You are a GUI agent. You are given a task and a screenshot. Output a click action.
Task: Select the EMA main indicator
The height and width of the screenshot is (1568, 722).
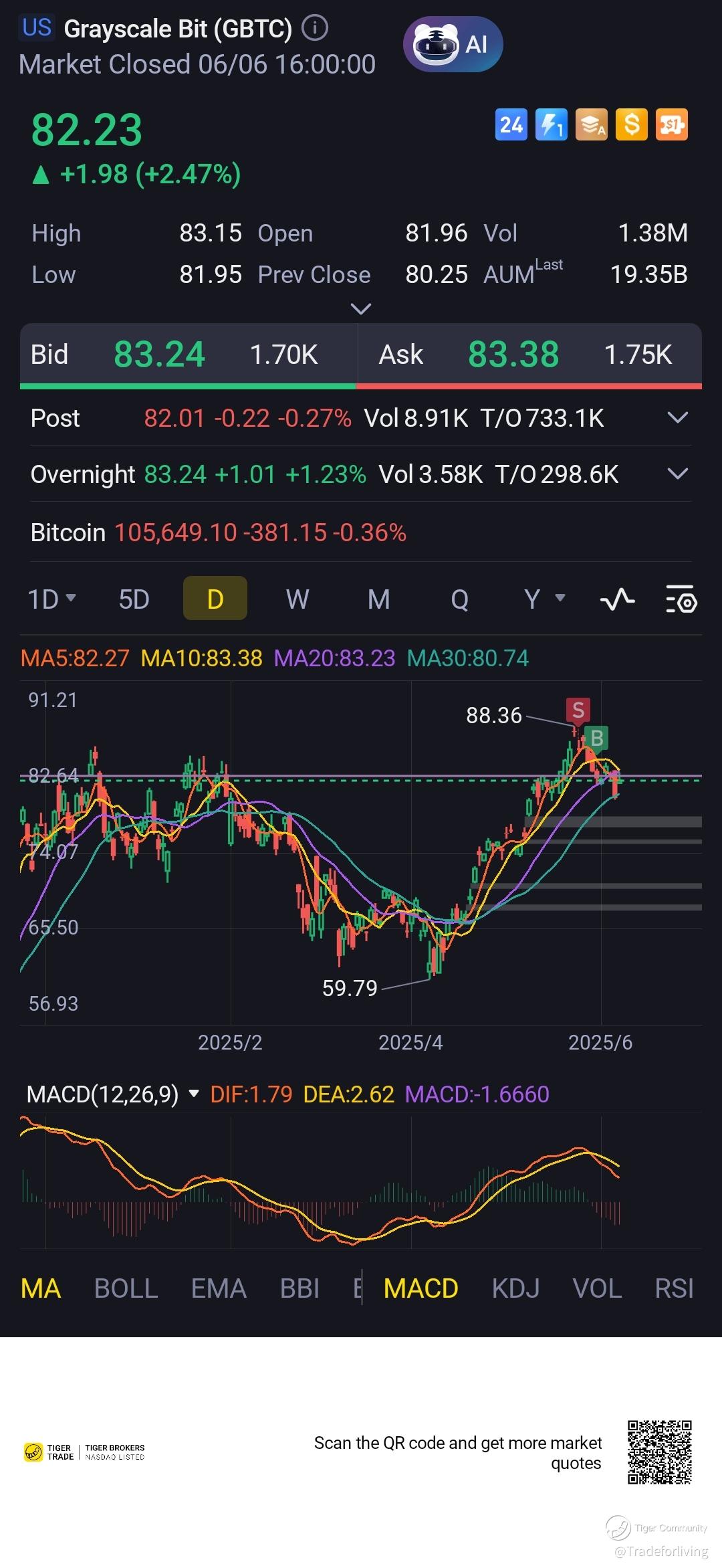(219, 1288)
